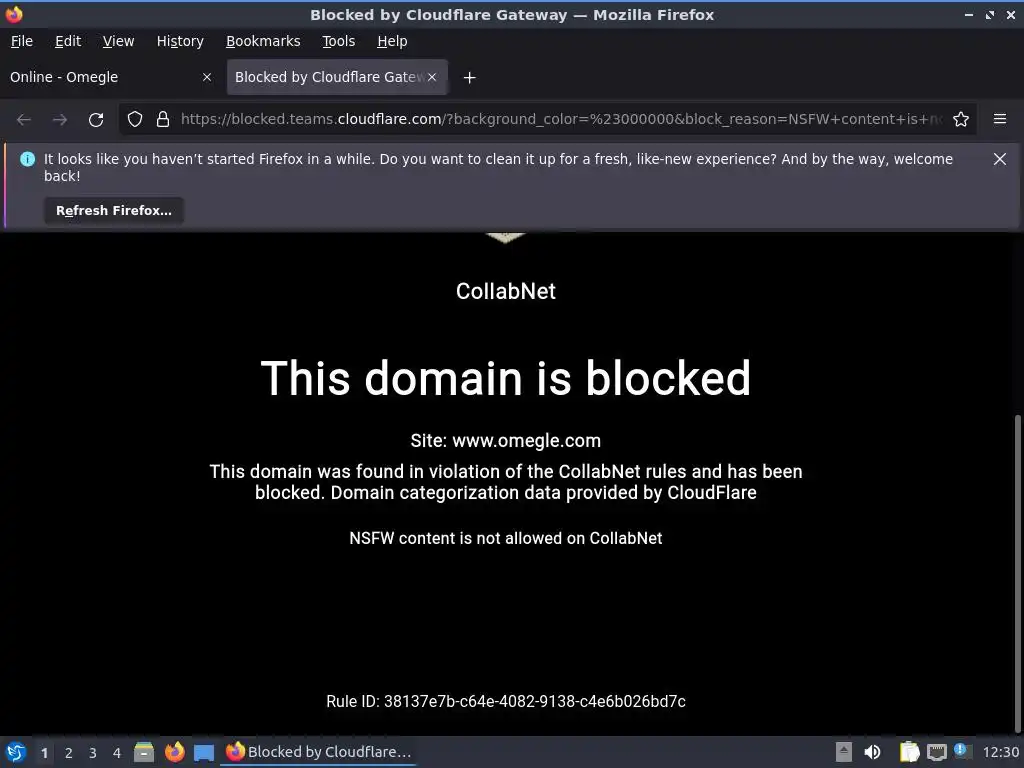Click 'NSFW content is not allowed' text

505,538
